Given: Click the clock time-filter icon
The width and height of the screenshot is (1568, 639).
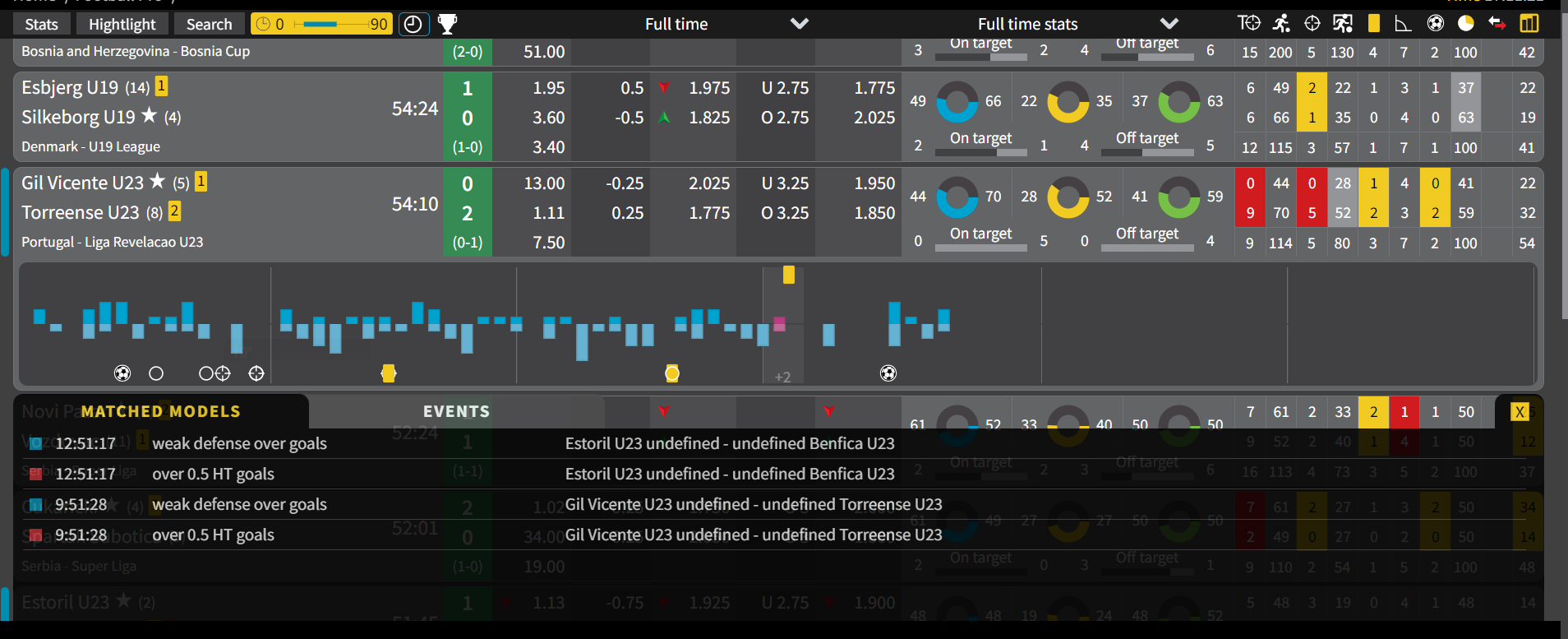Looking at the screenshot, I should 413,24.
